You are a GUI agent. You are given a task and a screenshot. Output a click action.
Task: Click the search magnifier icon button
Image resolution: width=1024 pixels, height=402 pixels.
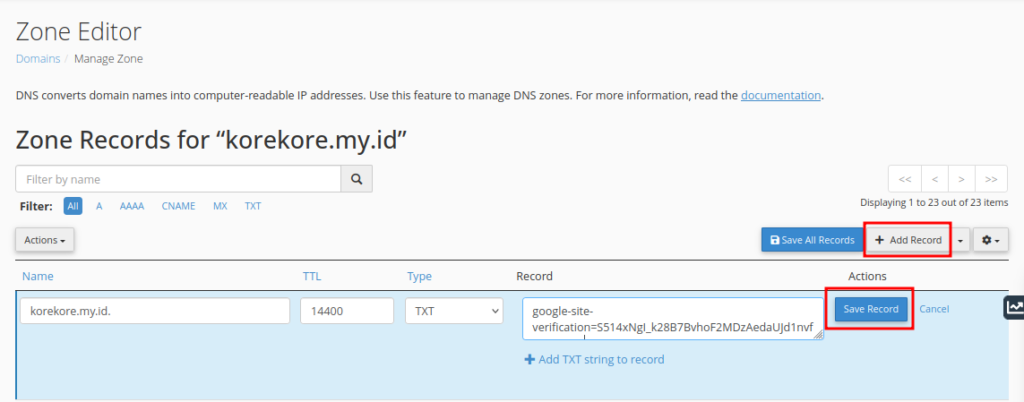pos(357,179)
